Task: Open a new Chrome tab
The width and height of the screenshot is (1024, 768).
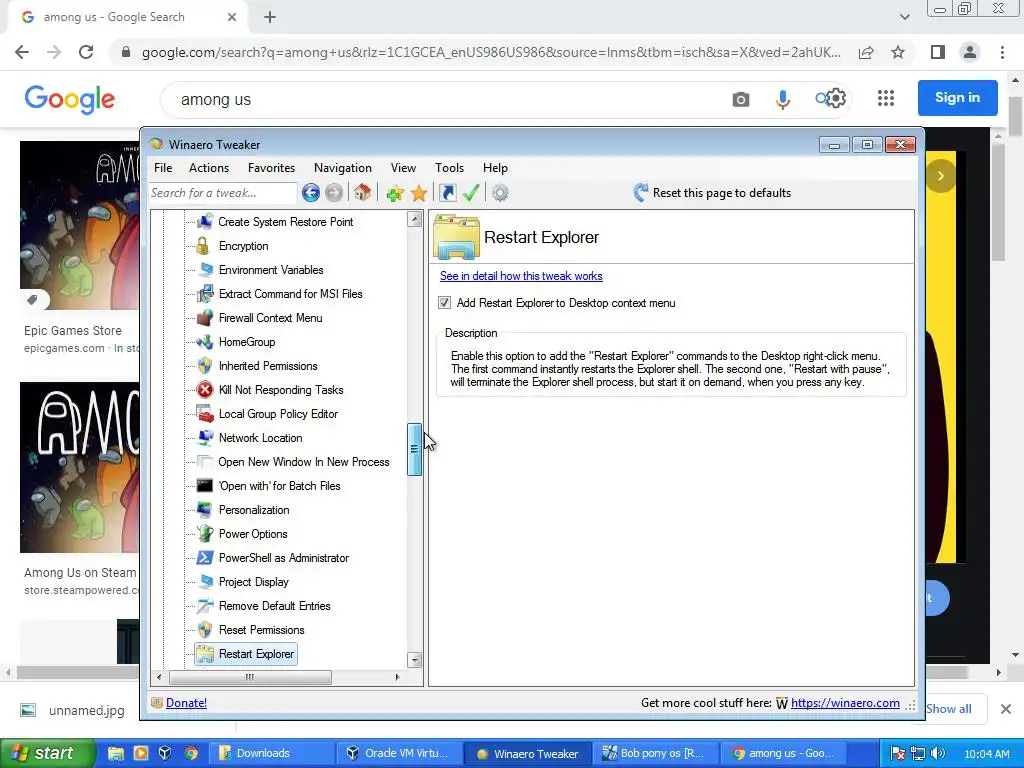Action: tap(270, 17)
